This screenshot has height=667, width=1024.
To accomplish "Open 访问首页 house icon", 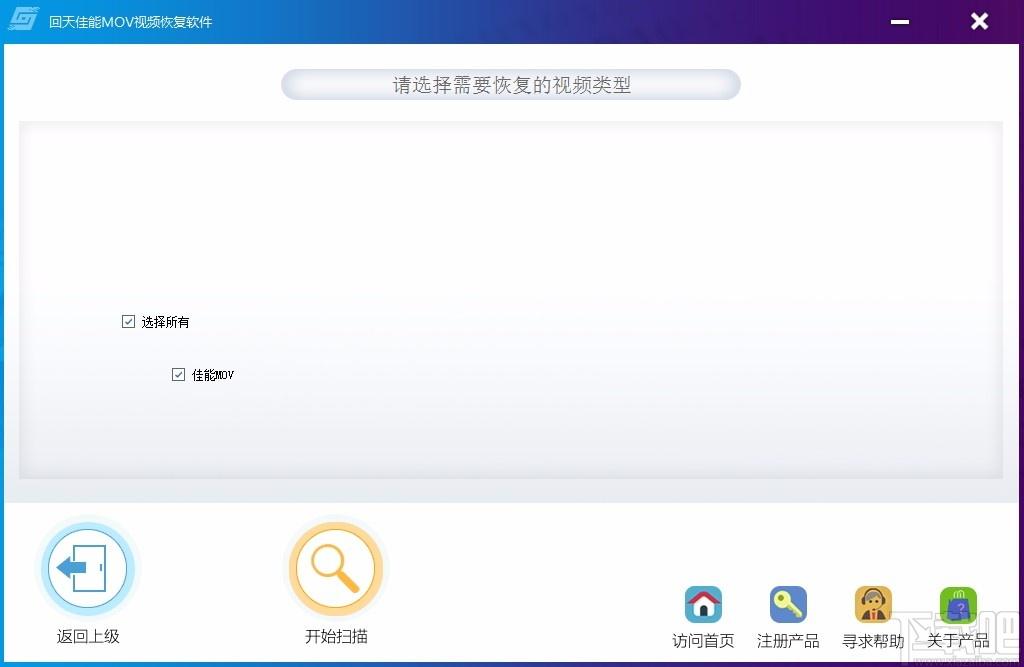I will click(703, 604).
